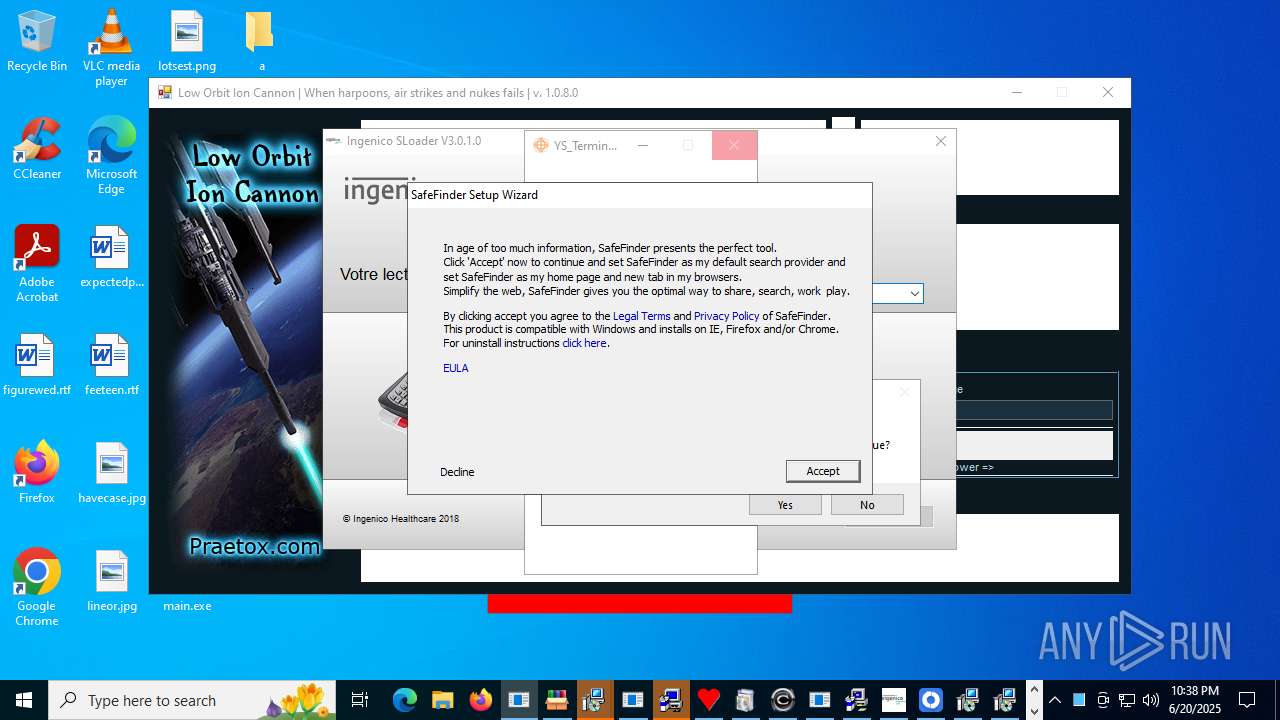Image resolution: width=1280 pixels, height=720 pixels.
Task: Choose No in the confirmation dialog
Action: tap(867, 505)
